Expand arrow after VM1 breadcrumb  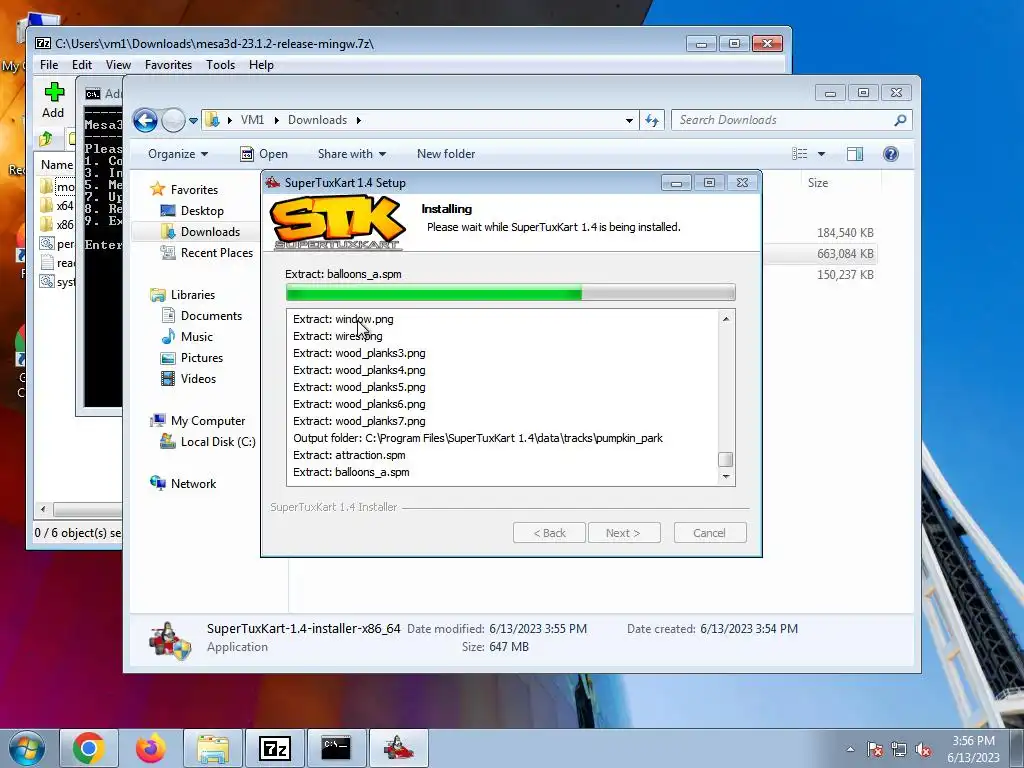tap(277, 121)
